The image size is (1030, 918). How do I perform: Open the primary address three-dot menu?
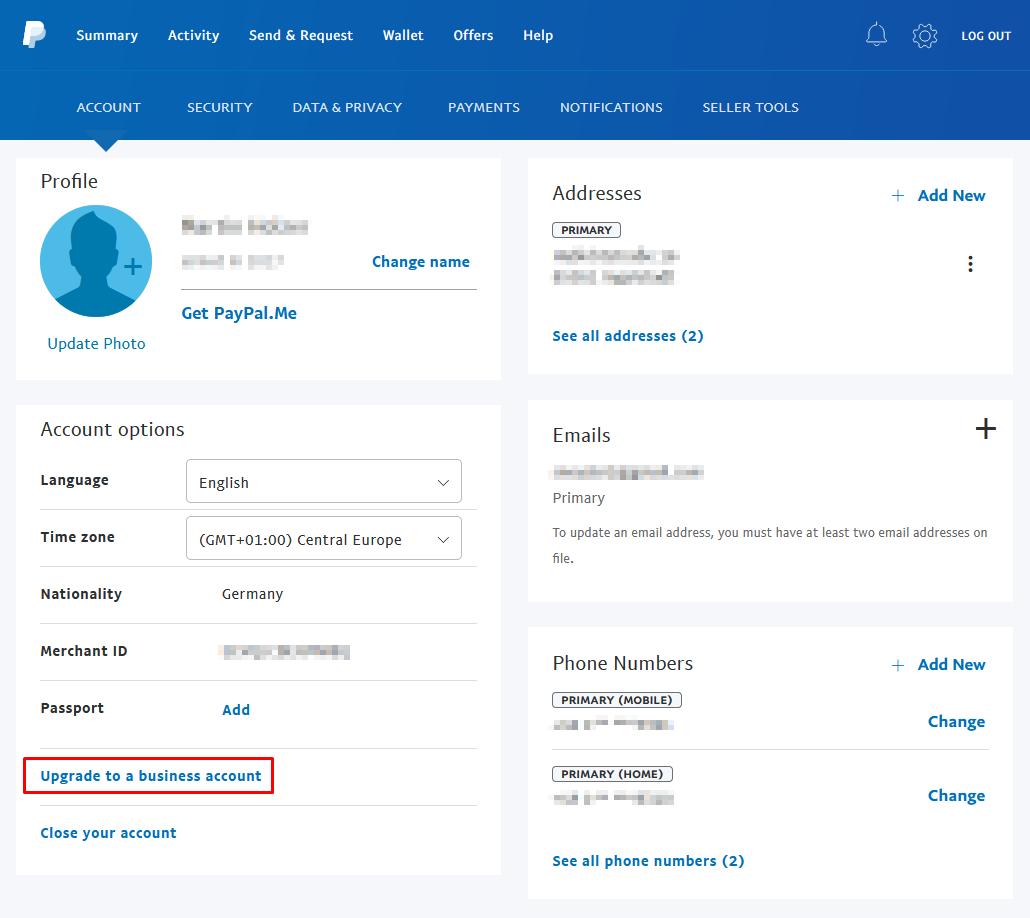970,264
